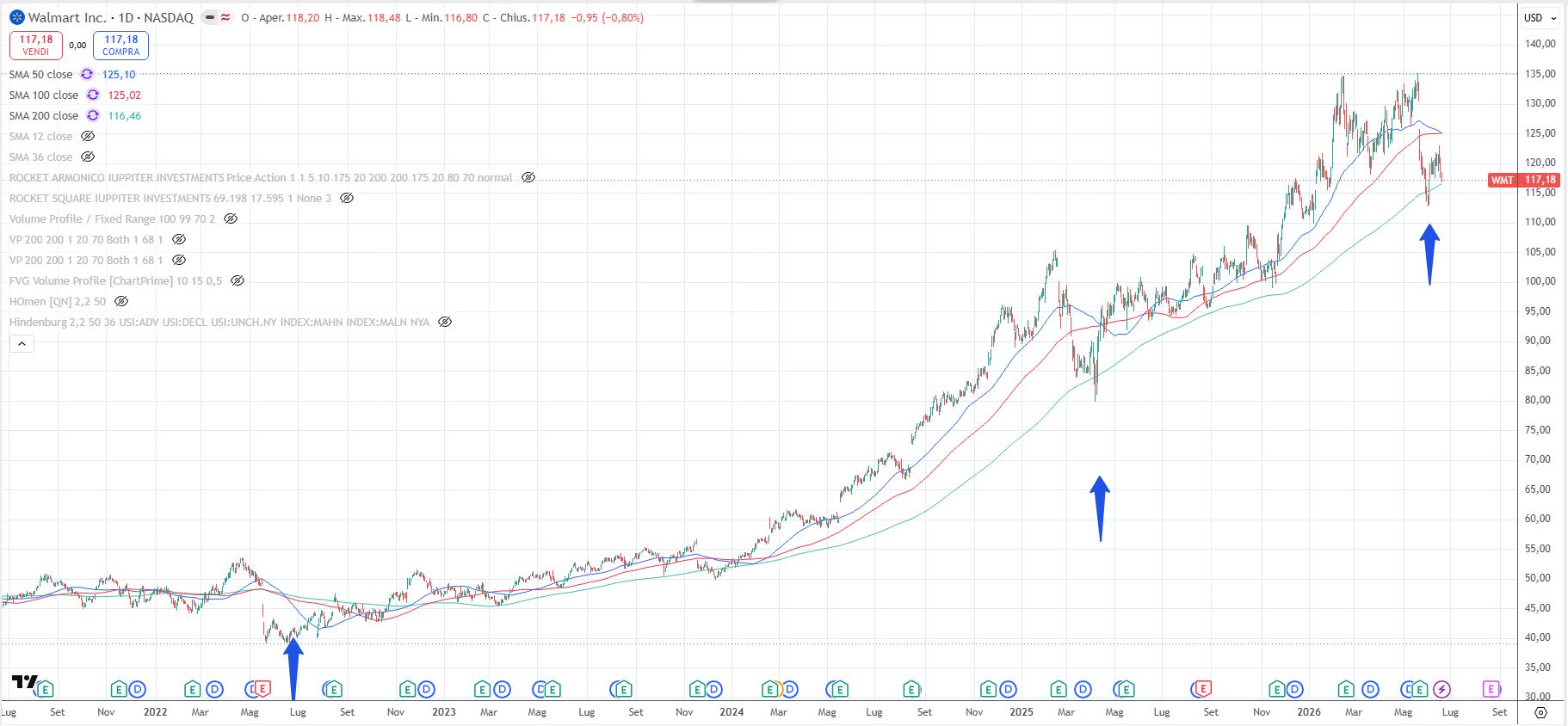The image size is (1568, 726).
Task: Toggle visibility of ROCKET ARMONICO indicator
Action: pyautogui.click(x=528, y=177)
